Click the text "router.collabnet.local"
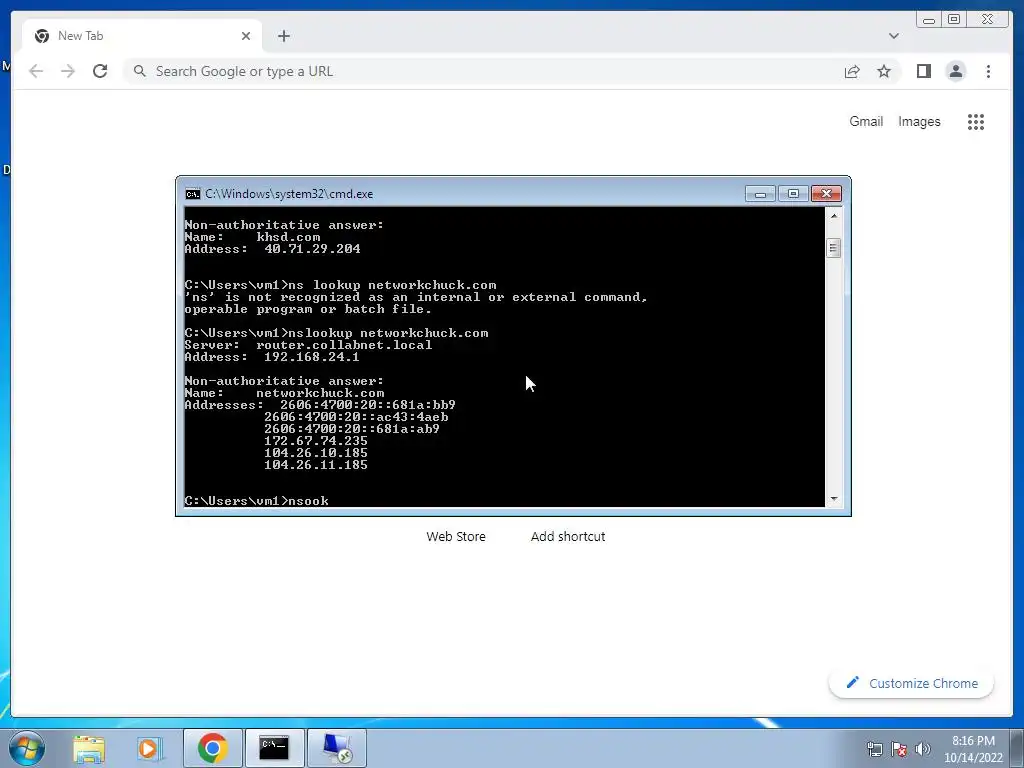Screen dimensions: 1024x768 [344, 345]
